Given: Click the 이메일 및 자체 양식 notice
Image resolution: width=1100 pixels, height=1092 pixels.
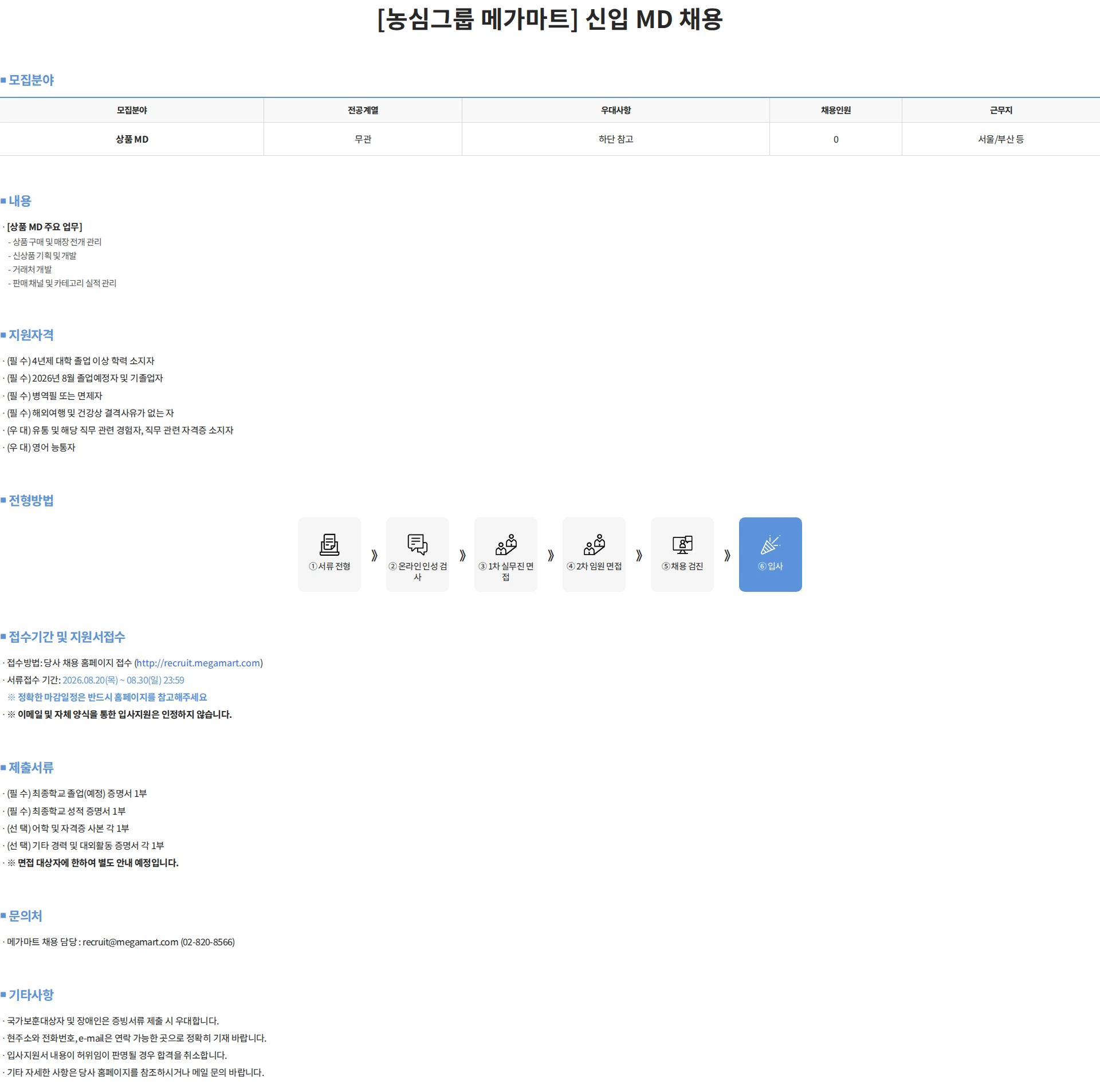Looking at the screenshot, I should coord(120,714).
